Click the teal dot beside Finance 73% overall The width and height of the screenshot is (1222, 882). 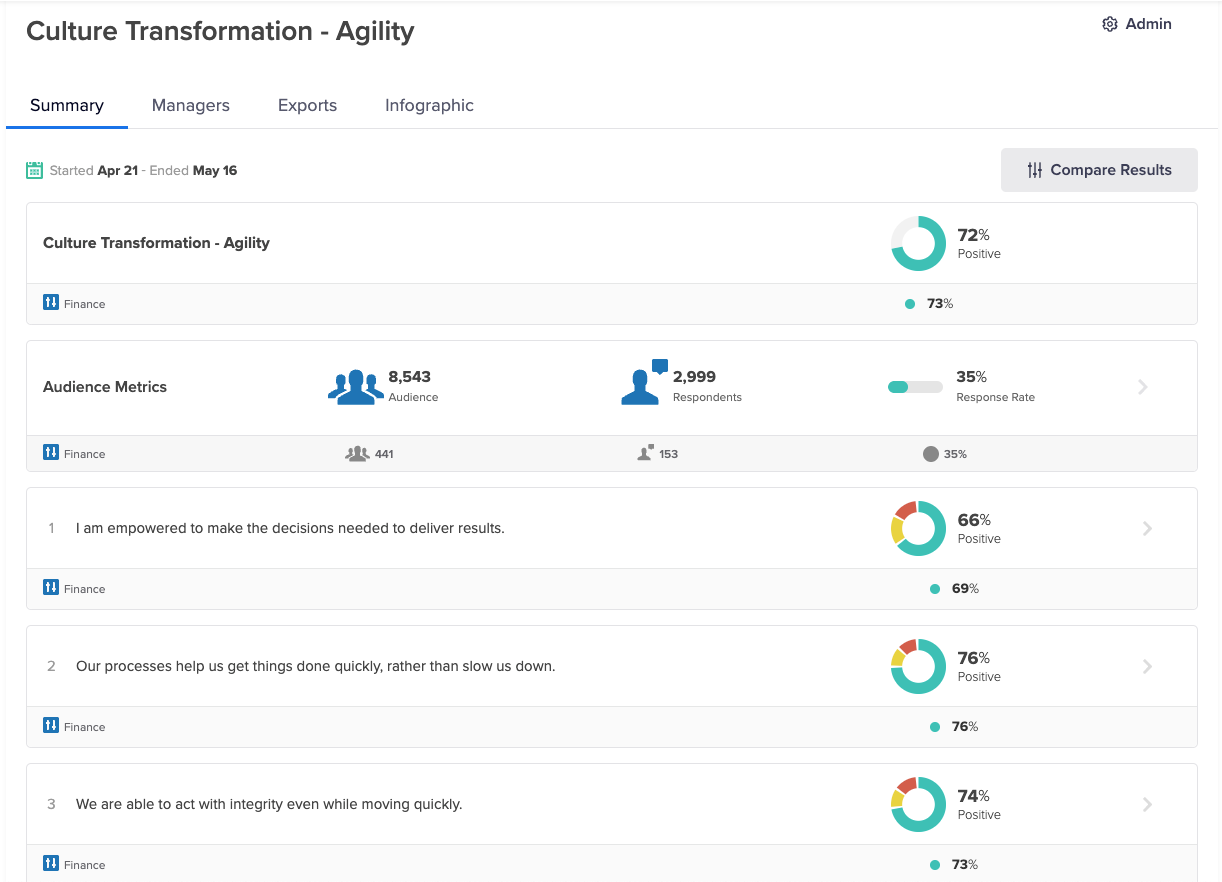tap(910, 304)
